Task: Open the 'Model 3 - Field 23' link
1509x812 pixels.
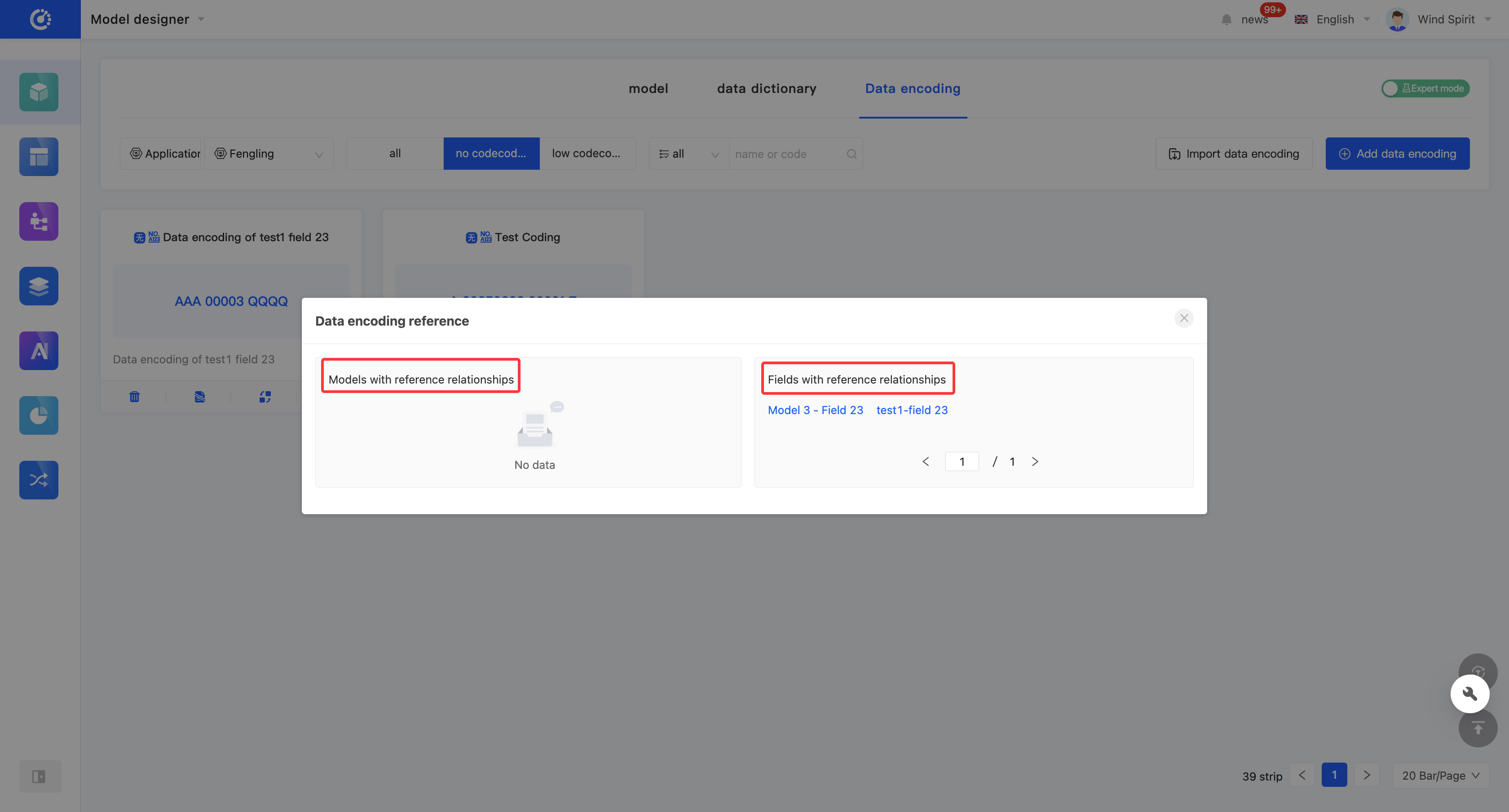Action: tap(815, 410)
